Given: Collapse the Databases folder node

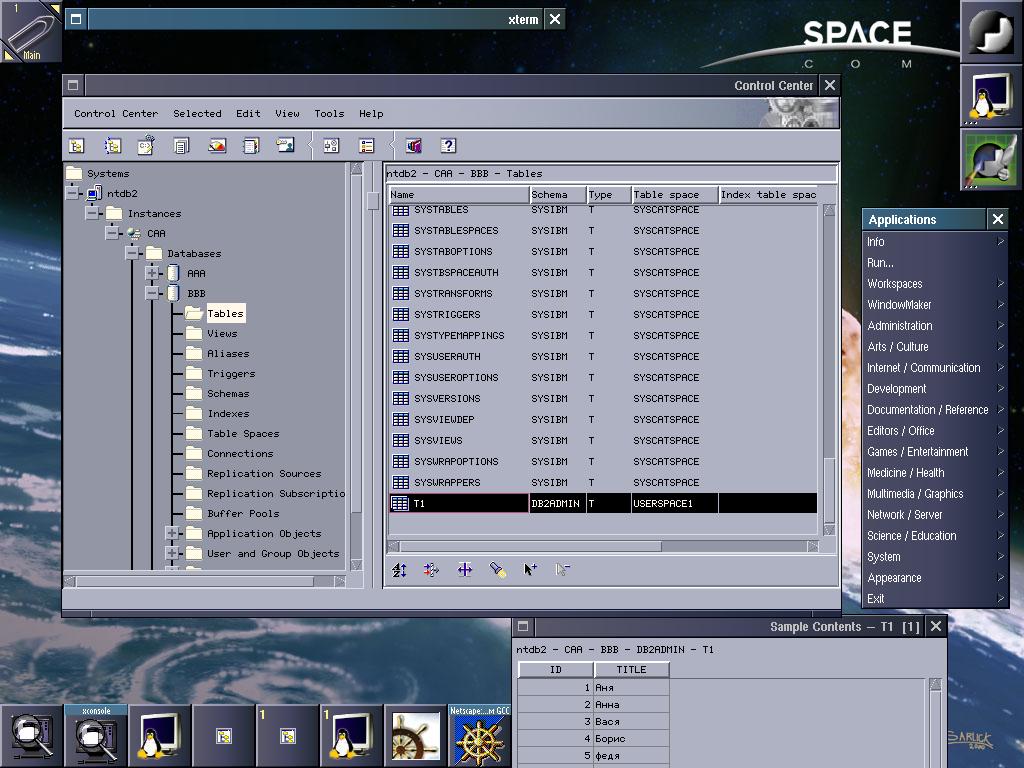Looking at the screenshot, I should click(132, 253).
